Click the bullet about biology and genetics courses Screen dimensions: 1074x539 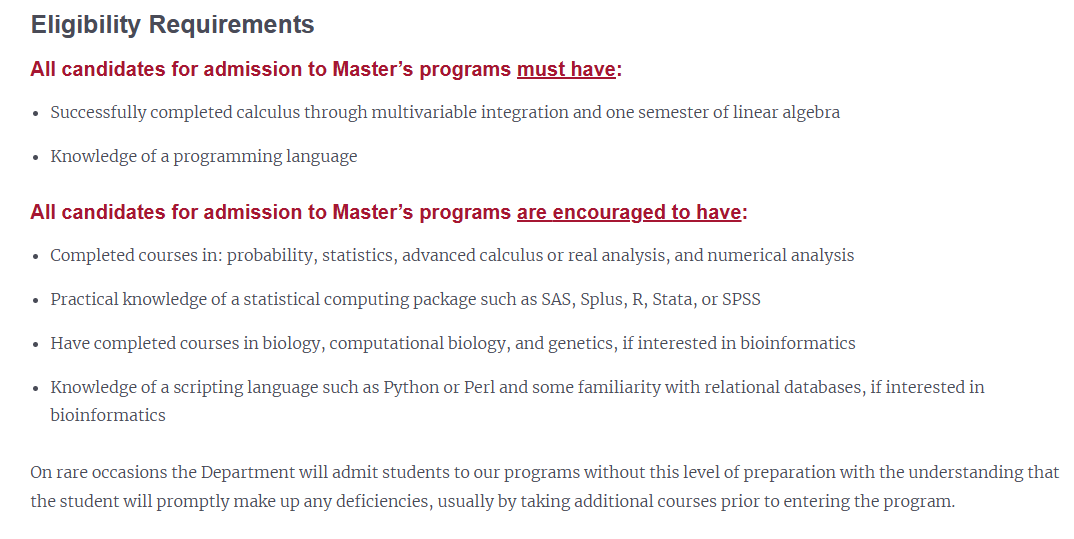point(453,343)
